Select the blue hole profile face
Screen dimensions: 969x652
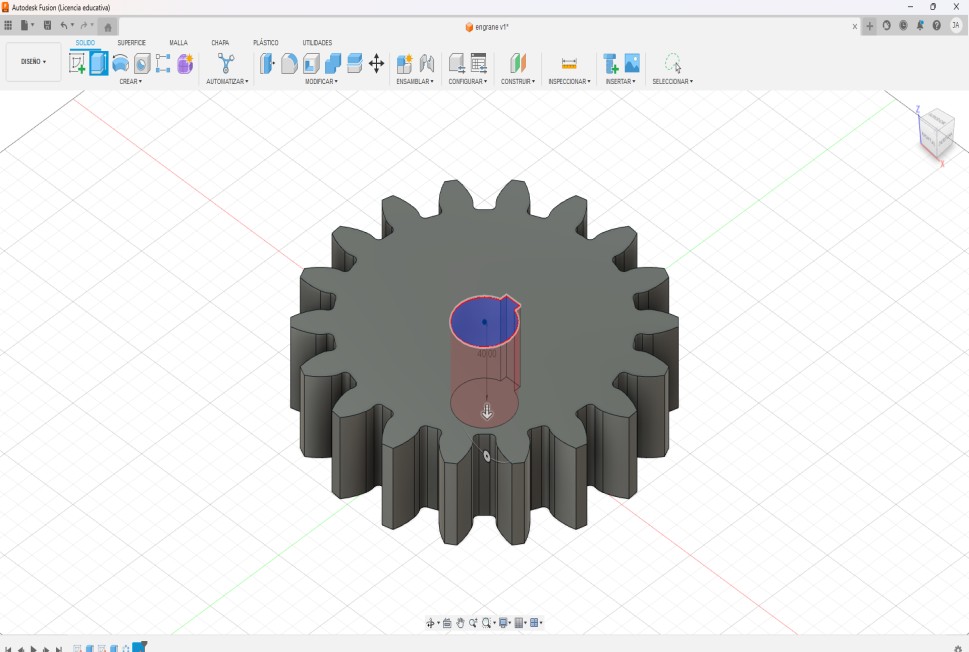(480, 321)
